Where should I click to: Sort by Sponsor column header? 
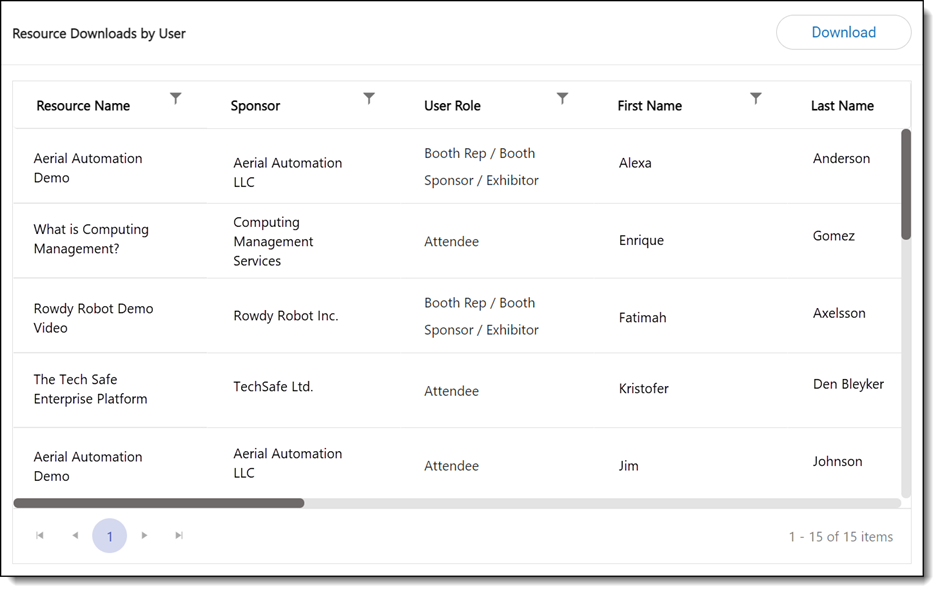pyautogui.click(x=255, y=106)
